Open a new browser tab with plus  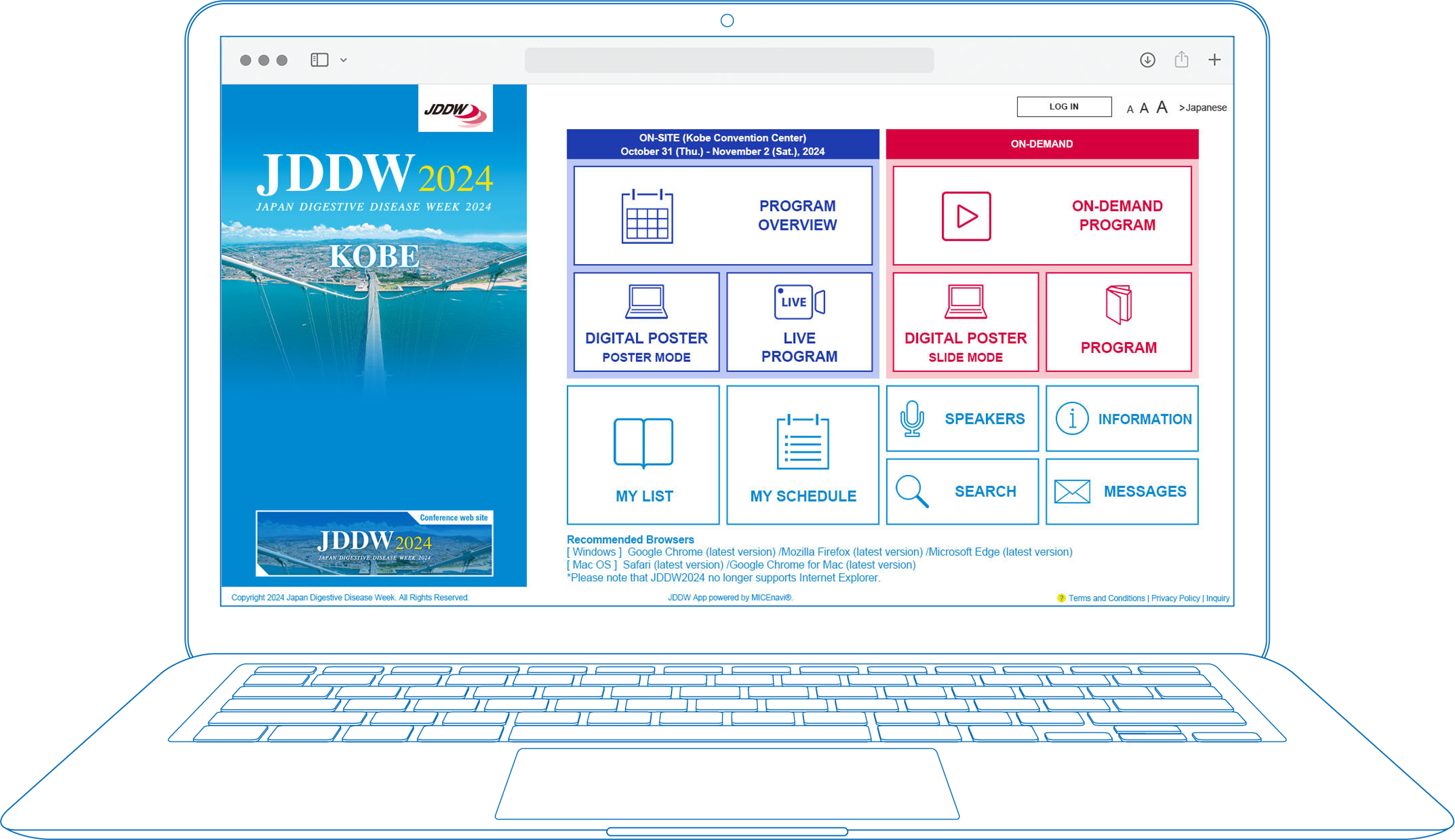[x=1215, y=60]
